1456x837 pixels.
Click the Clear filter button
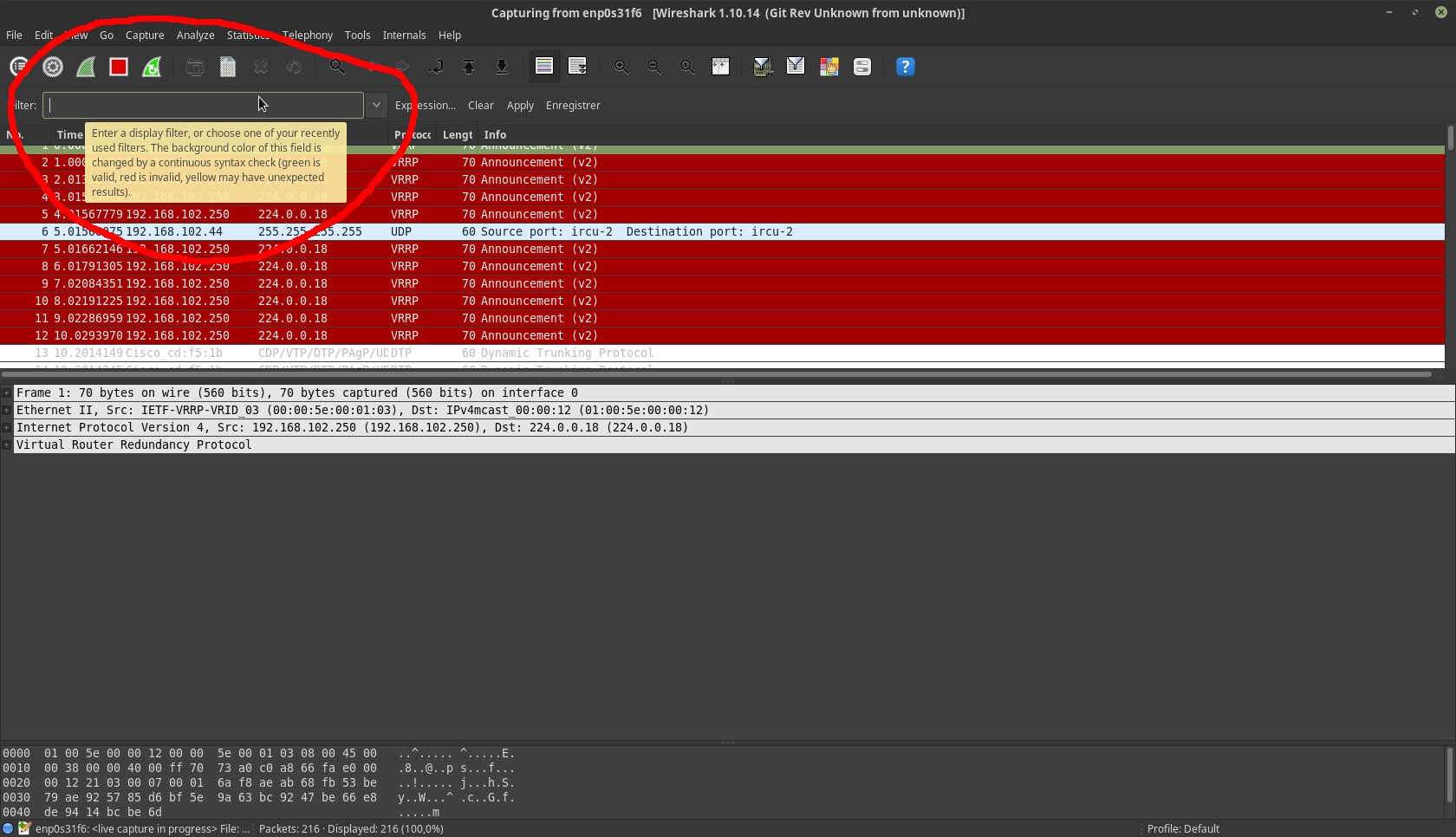pos(480,106)
